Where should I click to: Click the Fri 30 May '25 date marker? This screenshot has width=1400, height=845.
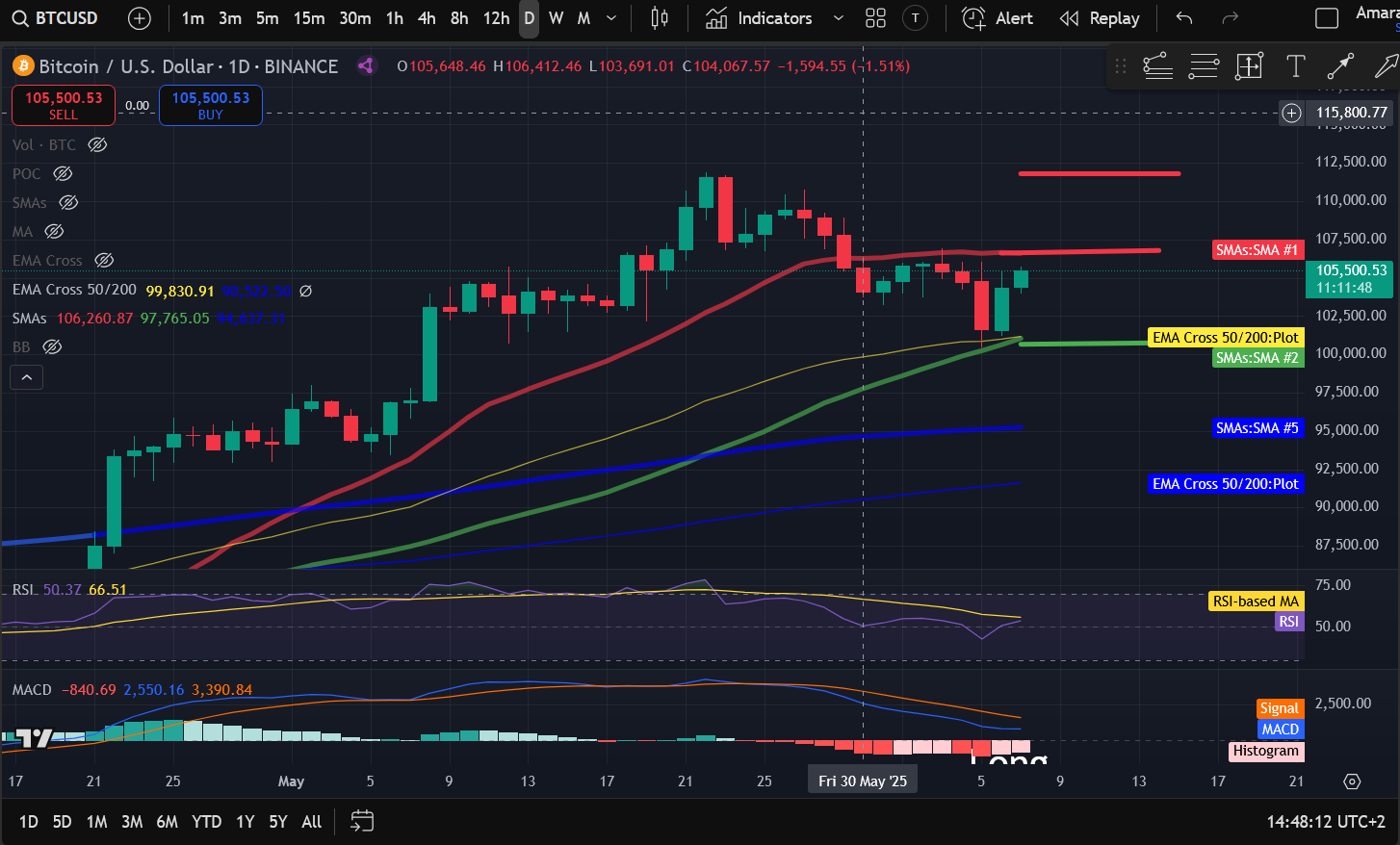coord(863,781)
